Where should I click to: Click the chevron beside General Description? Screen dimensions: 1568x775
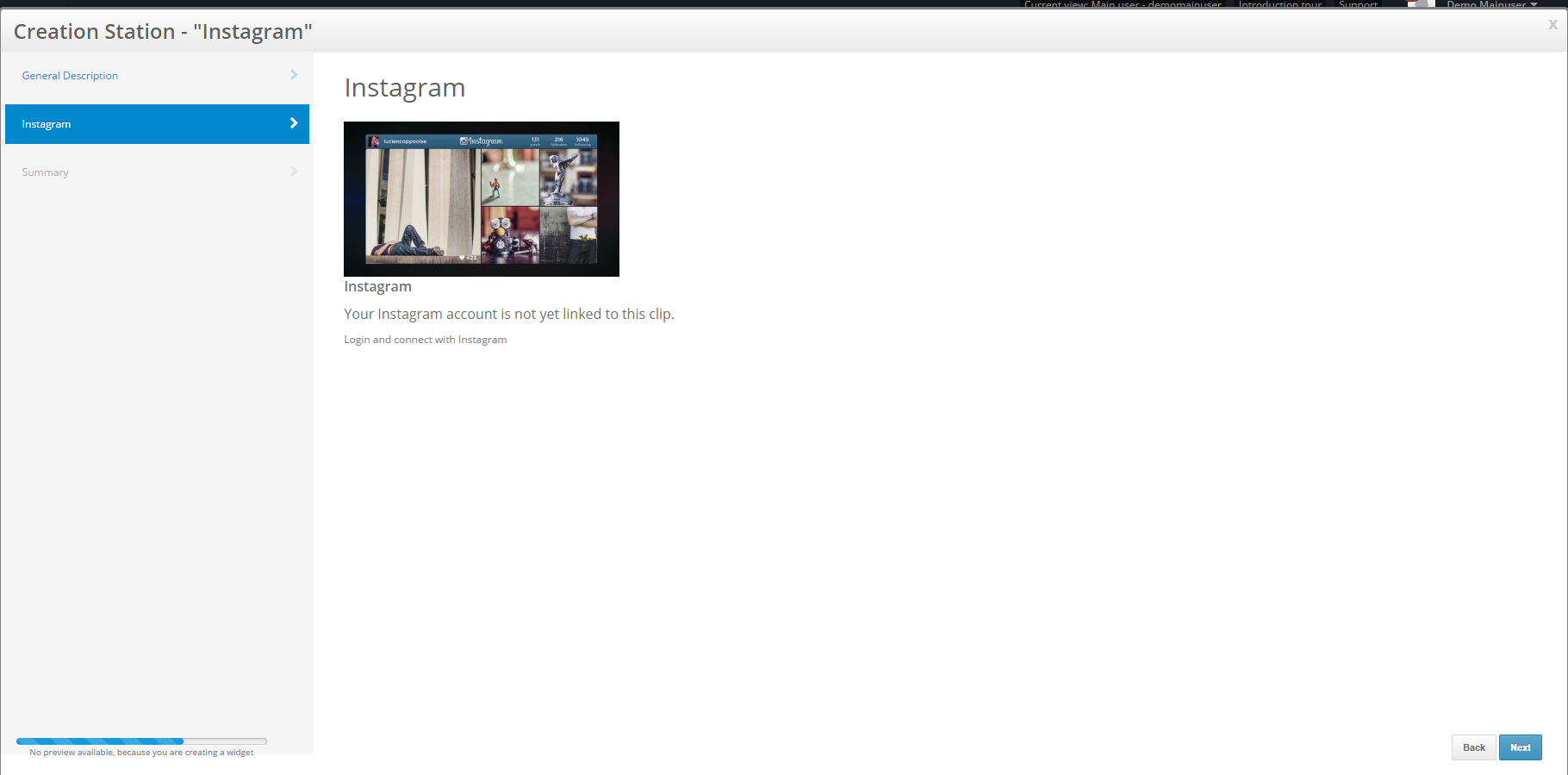coord(294,75)
